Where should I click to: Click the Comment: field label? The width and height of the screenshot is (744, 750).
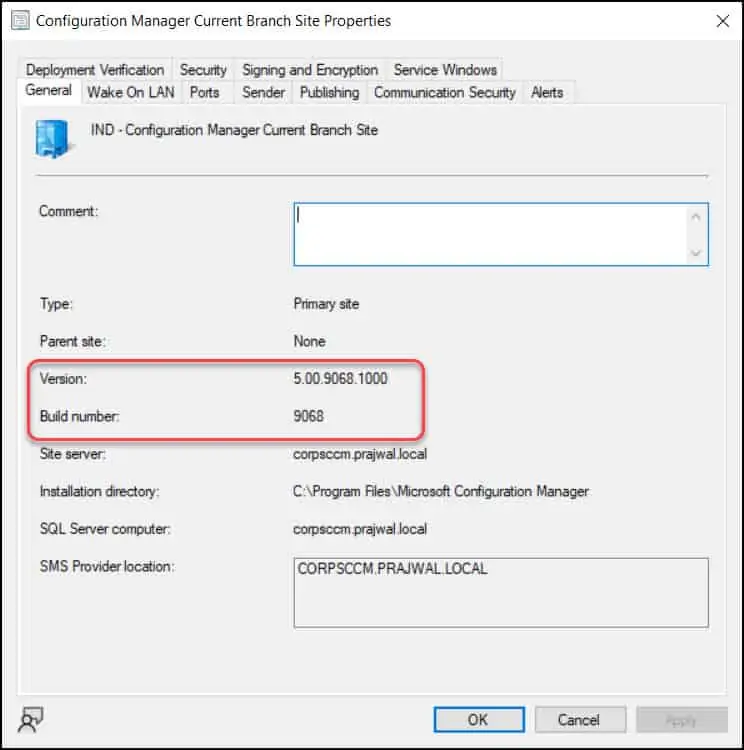(68, 211)
